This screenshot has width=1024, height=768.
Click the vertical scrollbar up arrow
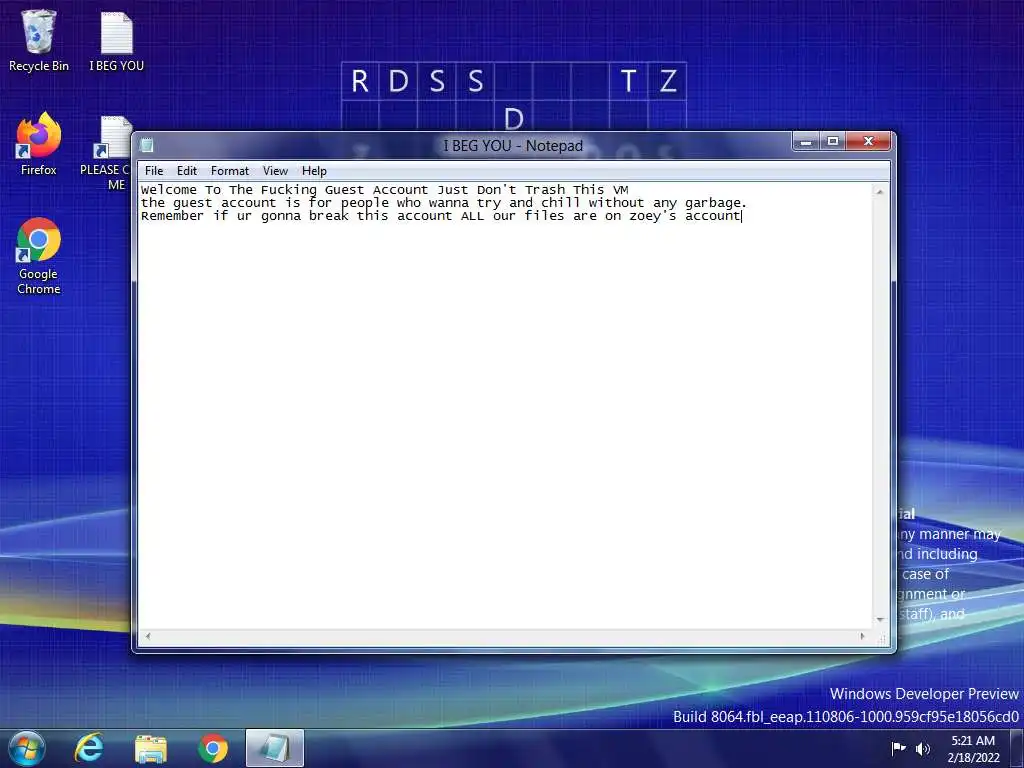[880, 192]
